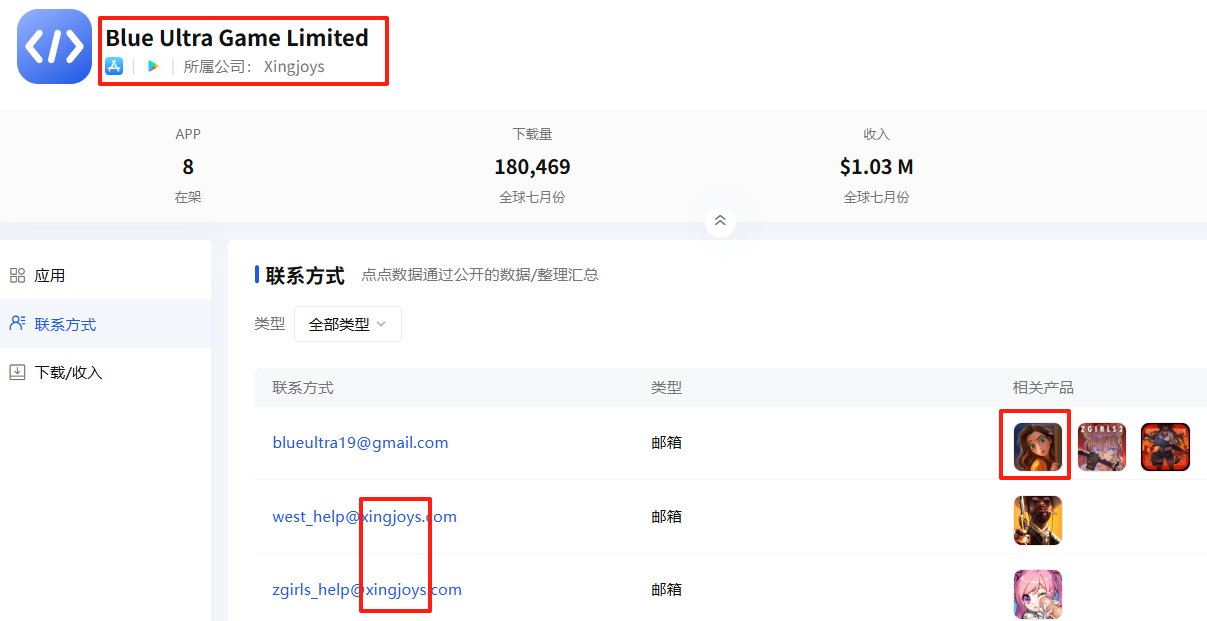Click the 类型 column header
1207x621 pixels.
coord(666,387)
